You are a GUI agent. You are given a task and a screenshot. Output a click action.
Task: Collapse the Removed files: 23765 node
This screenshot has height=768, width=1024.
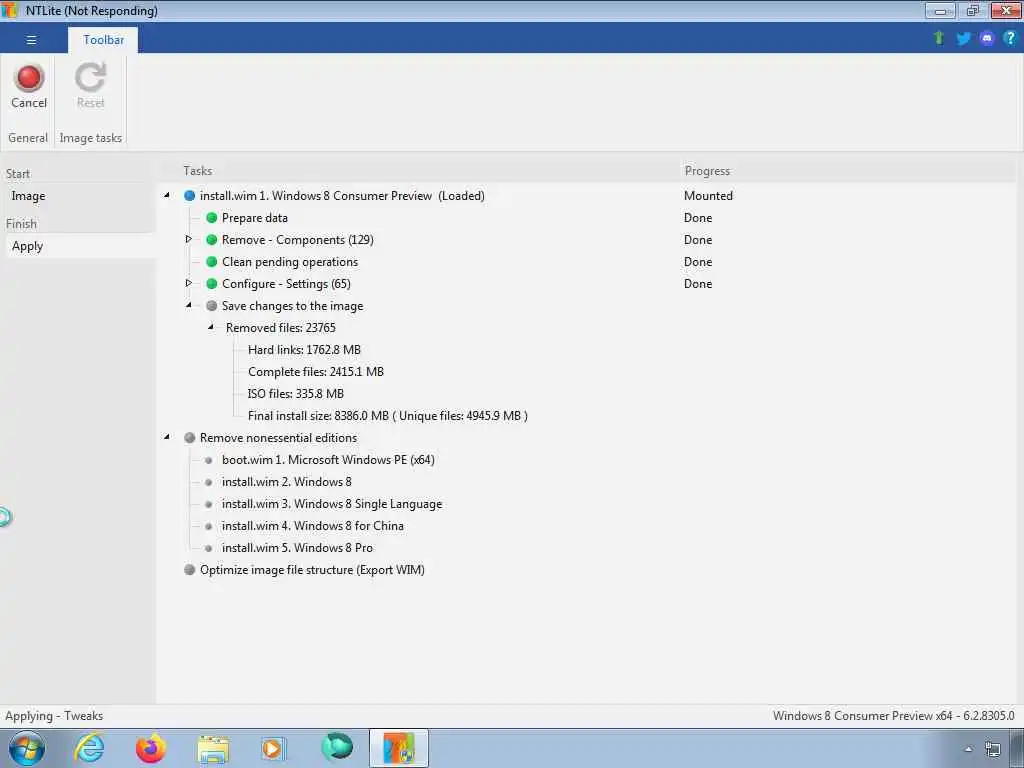click(211, 327)
